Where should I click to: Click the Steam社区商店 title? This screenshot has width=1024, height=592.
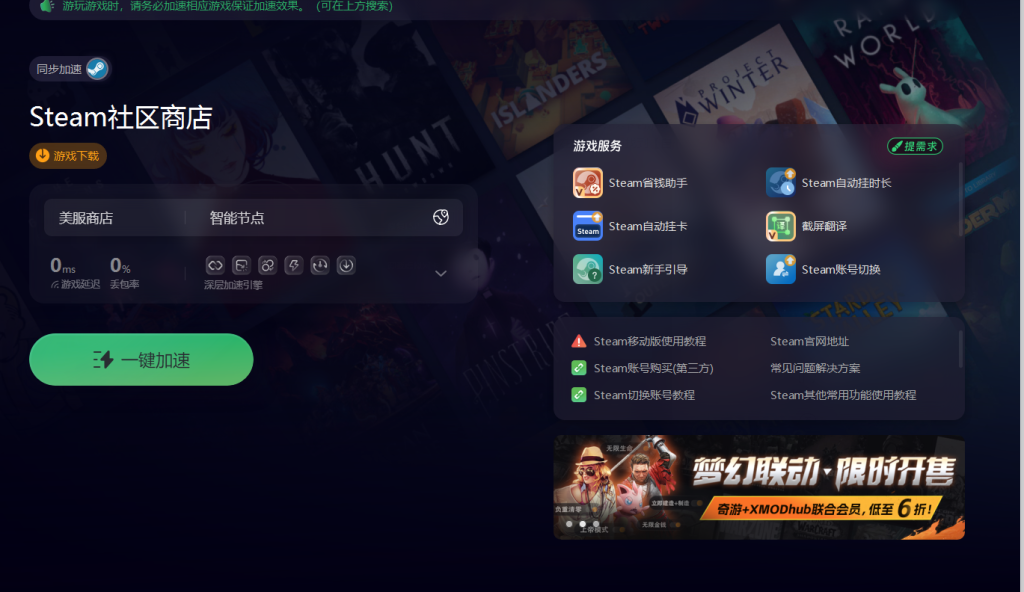click(121, 118)
